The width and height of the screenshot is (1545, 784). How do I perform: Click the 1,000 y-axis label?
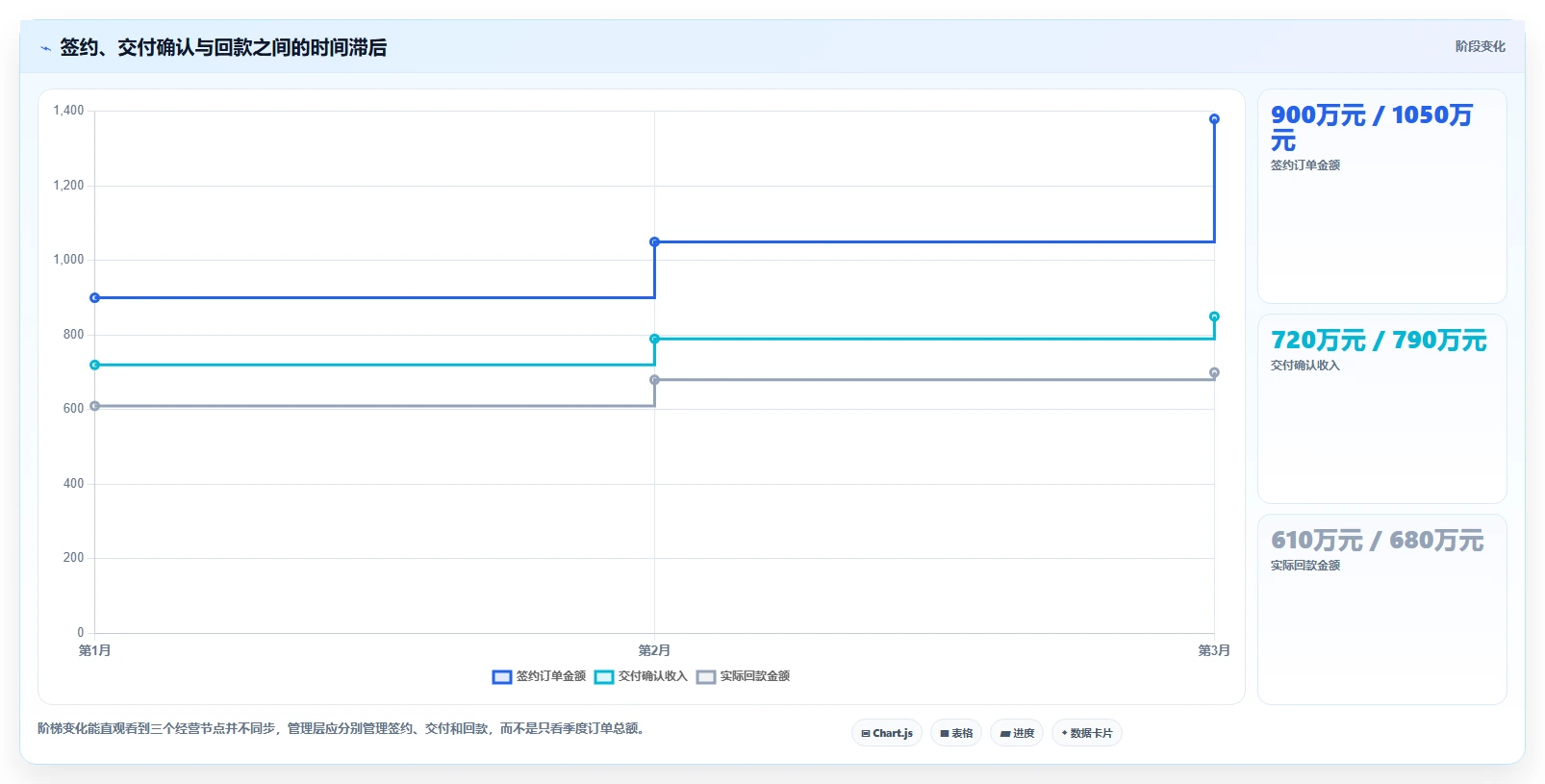point(68,260)
